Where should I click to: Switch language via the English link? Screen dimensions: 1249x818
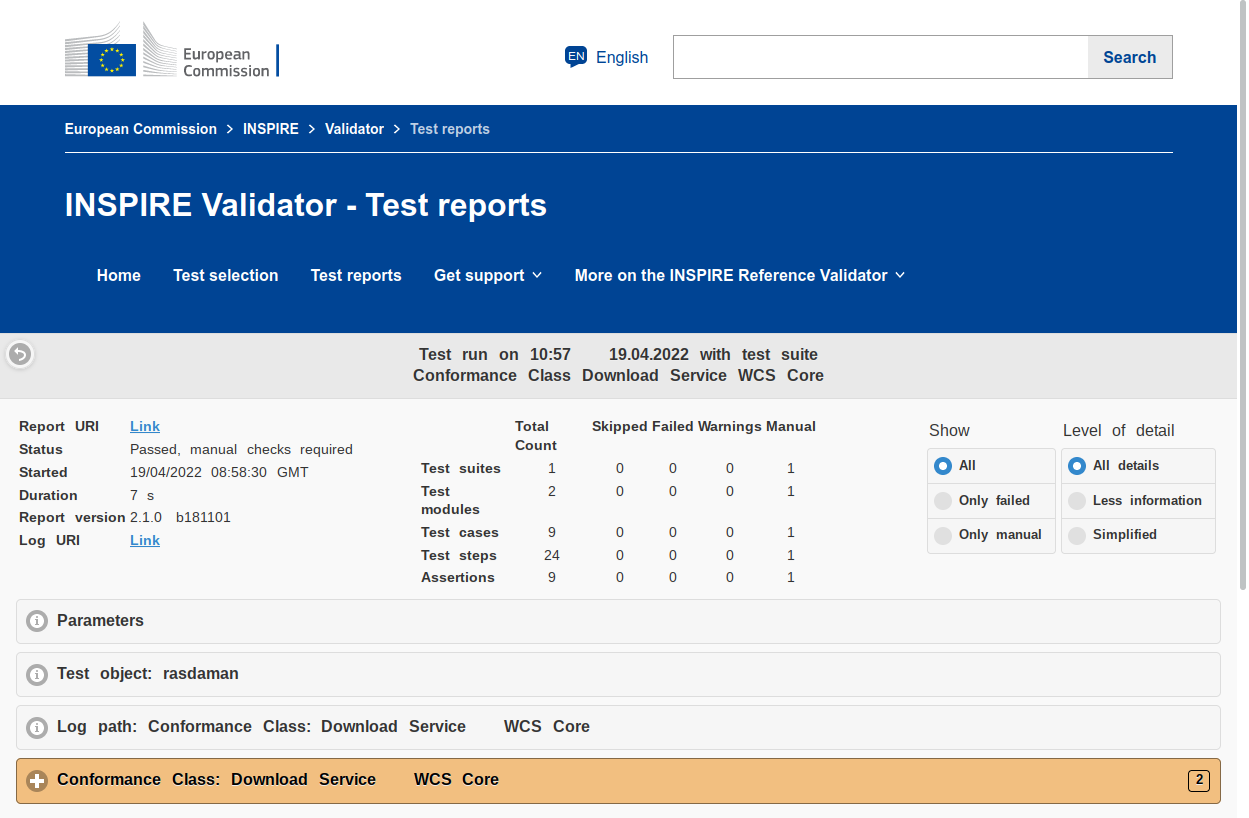pyautogui.click(x=622, y=57)
